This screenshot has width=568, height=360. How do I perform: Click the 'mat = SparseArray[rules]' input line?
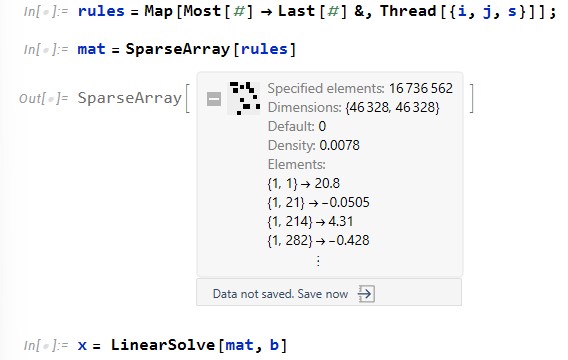pyautogui.click(x=187, y=49)
